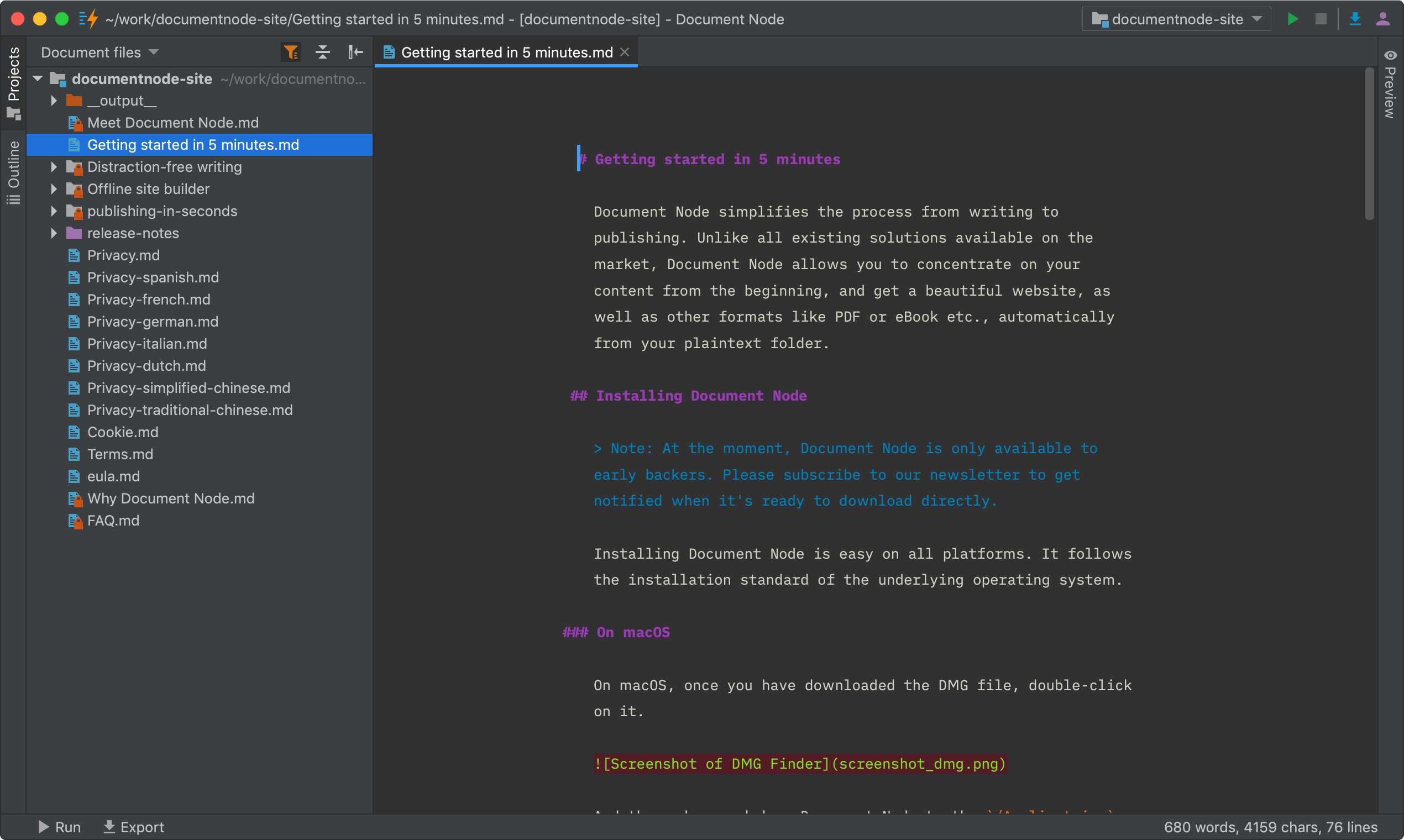The height and width of the screenshot is (840, 1404).
Task: Open Privacy-dutch.md file
Action: [200, 366]
